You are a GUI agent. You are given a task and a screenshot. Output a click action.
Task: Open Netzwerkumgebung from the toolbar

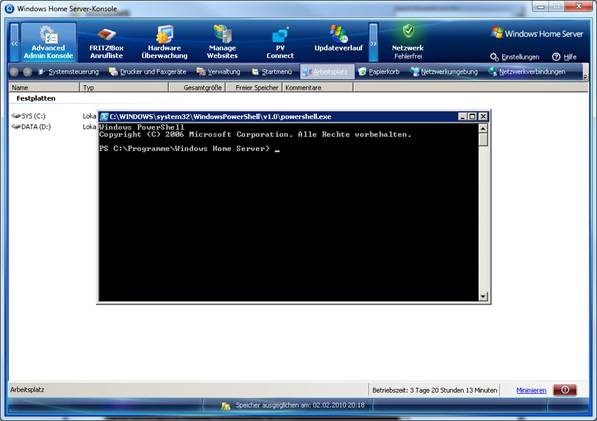tap(444, 72)
